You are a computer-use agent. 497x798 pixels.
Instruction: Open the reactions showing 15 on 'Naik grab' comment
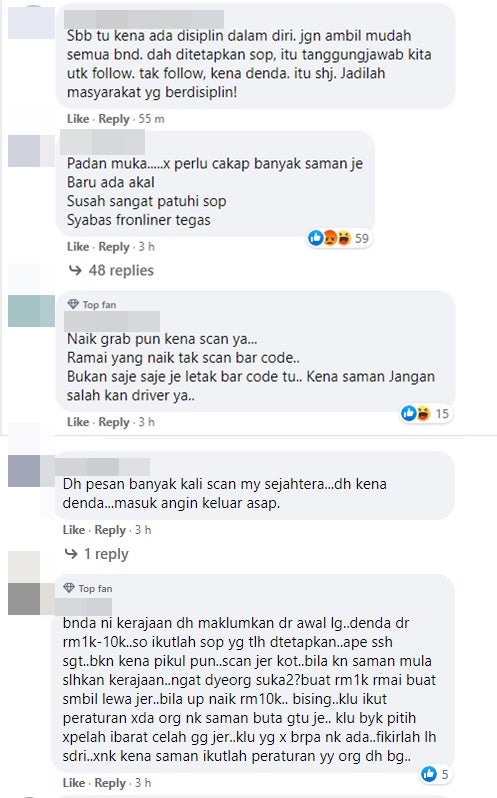tap(425, 413)
